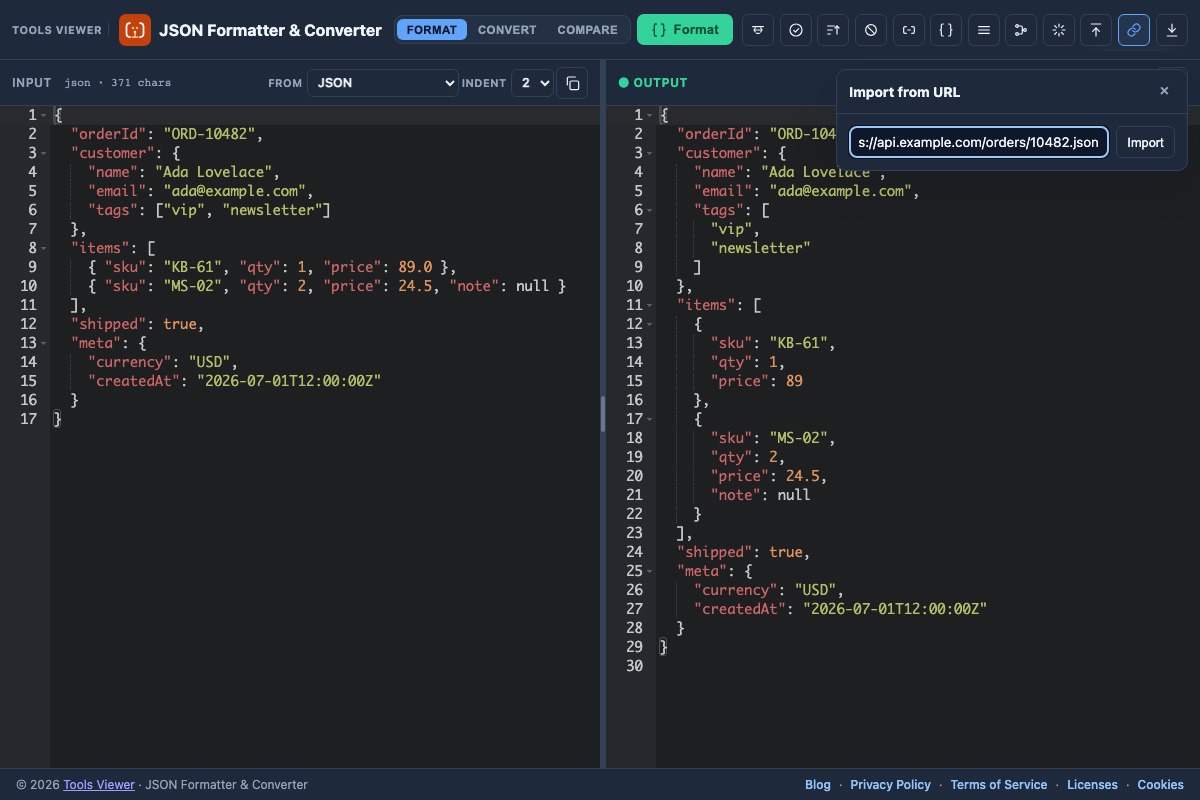
Task: Click the "json · 371 chars" input label
Action: (117, 83)
